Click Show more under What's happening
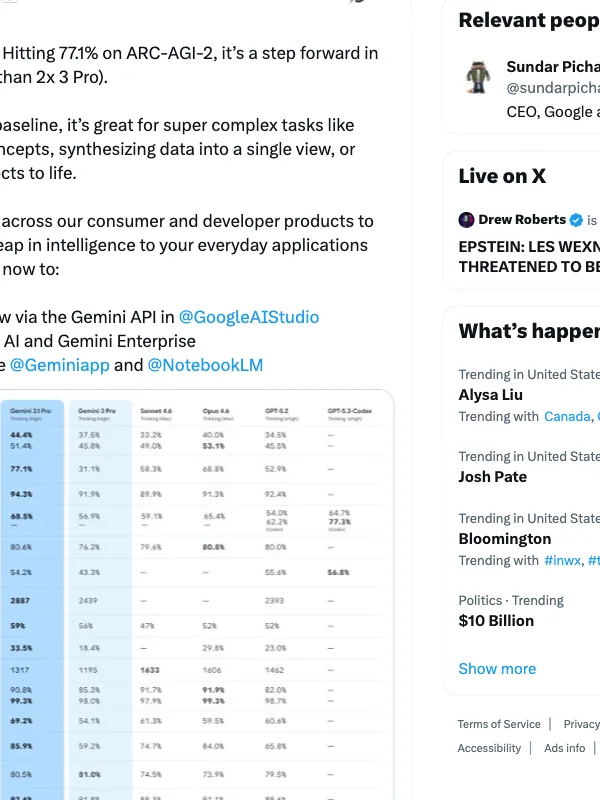The width and height of the screenshot is (600, 800). (497, 668)
